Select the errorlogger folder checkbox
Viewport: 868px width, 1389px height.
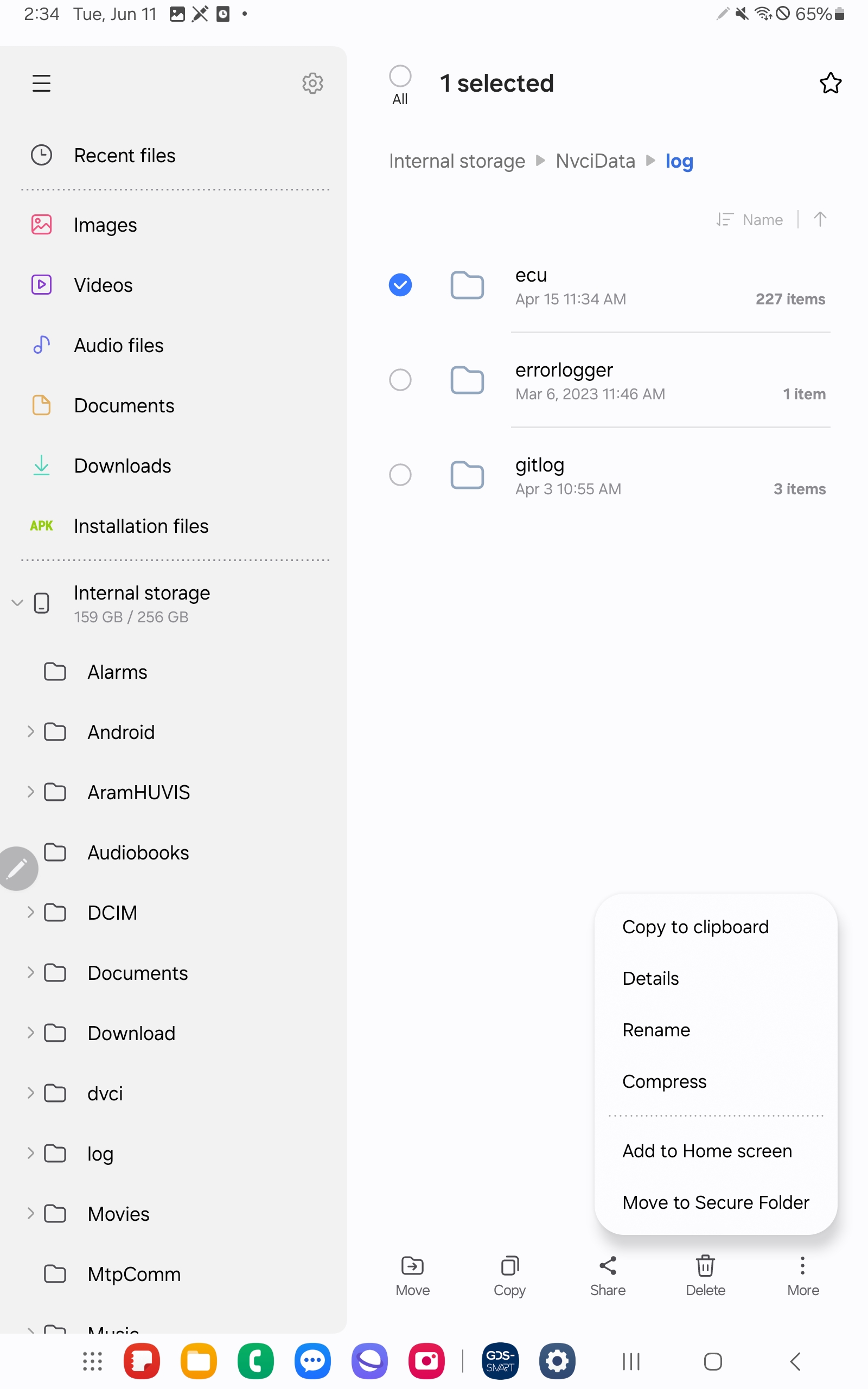pyautogui.click(x=400, y=379)
